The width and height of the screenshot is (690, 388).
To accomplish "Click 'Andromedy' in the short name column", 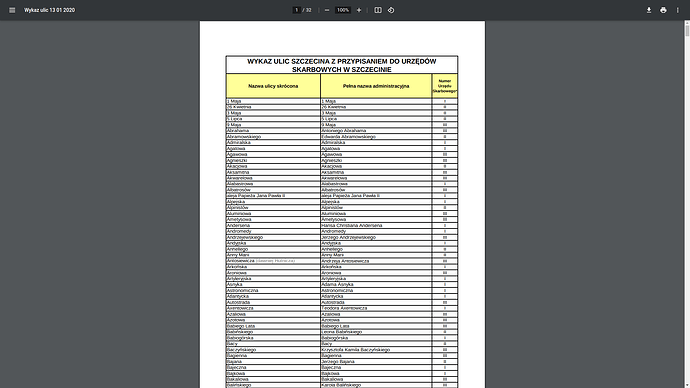I will [x=239, y=231].
